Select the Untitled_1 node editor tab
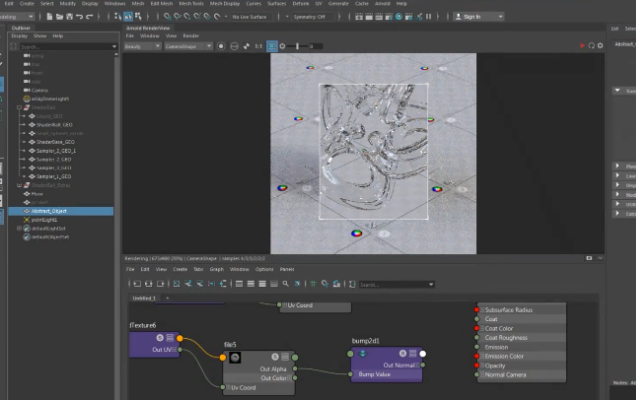 click(146, 298)
